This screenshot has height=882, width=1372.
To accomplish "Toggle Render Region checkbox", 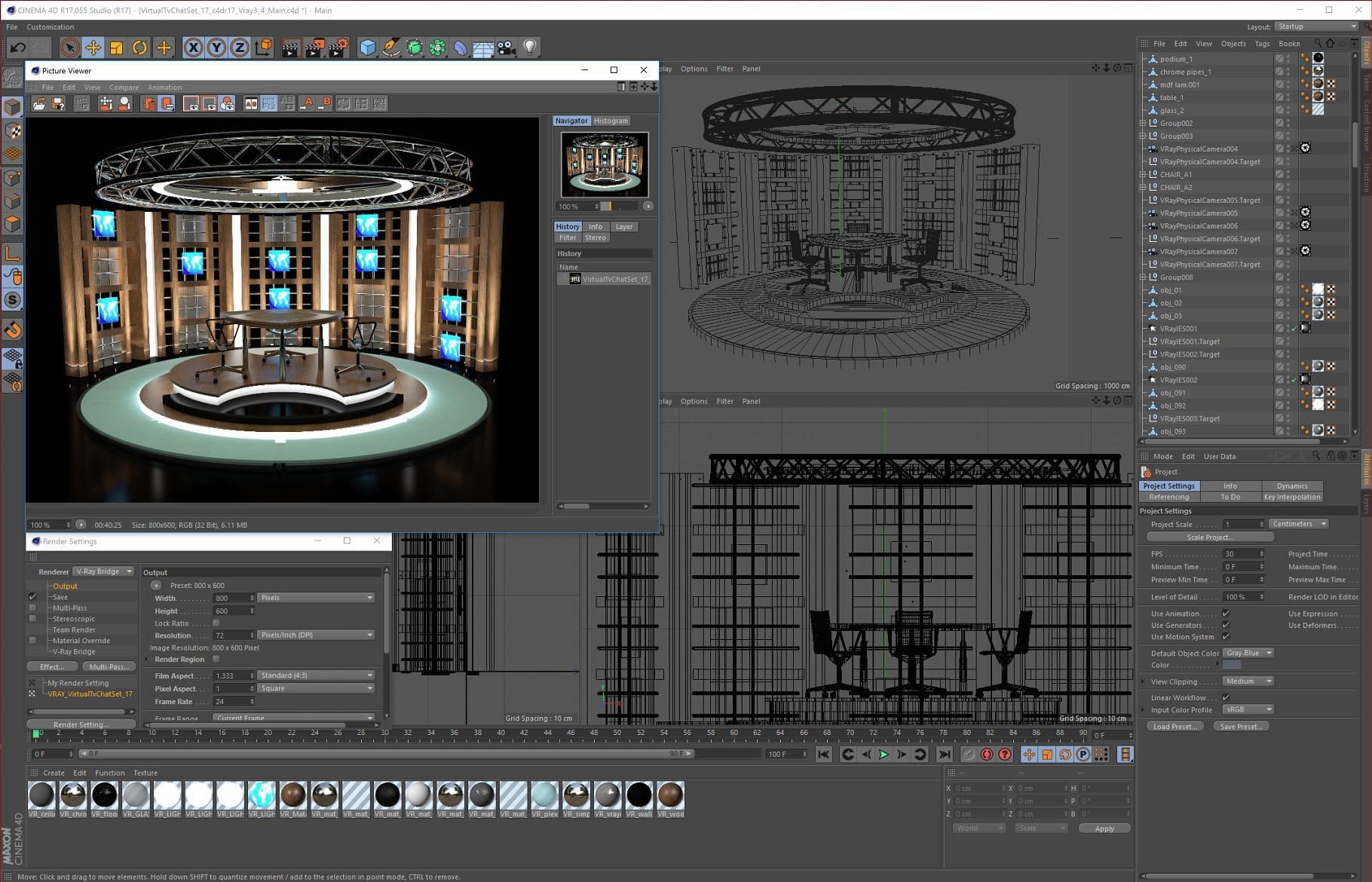I will click(216, 659).
